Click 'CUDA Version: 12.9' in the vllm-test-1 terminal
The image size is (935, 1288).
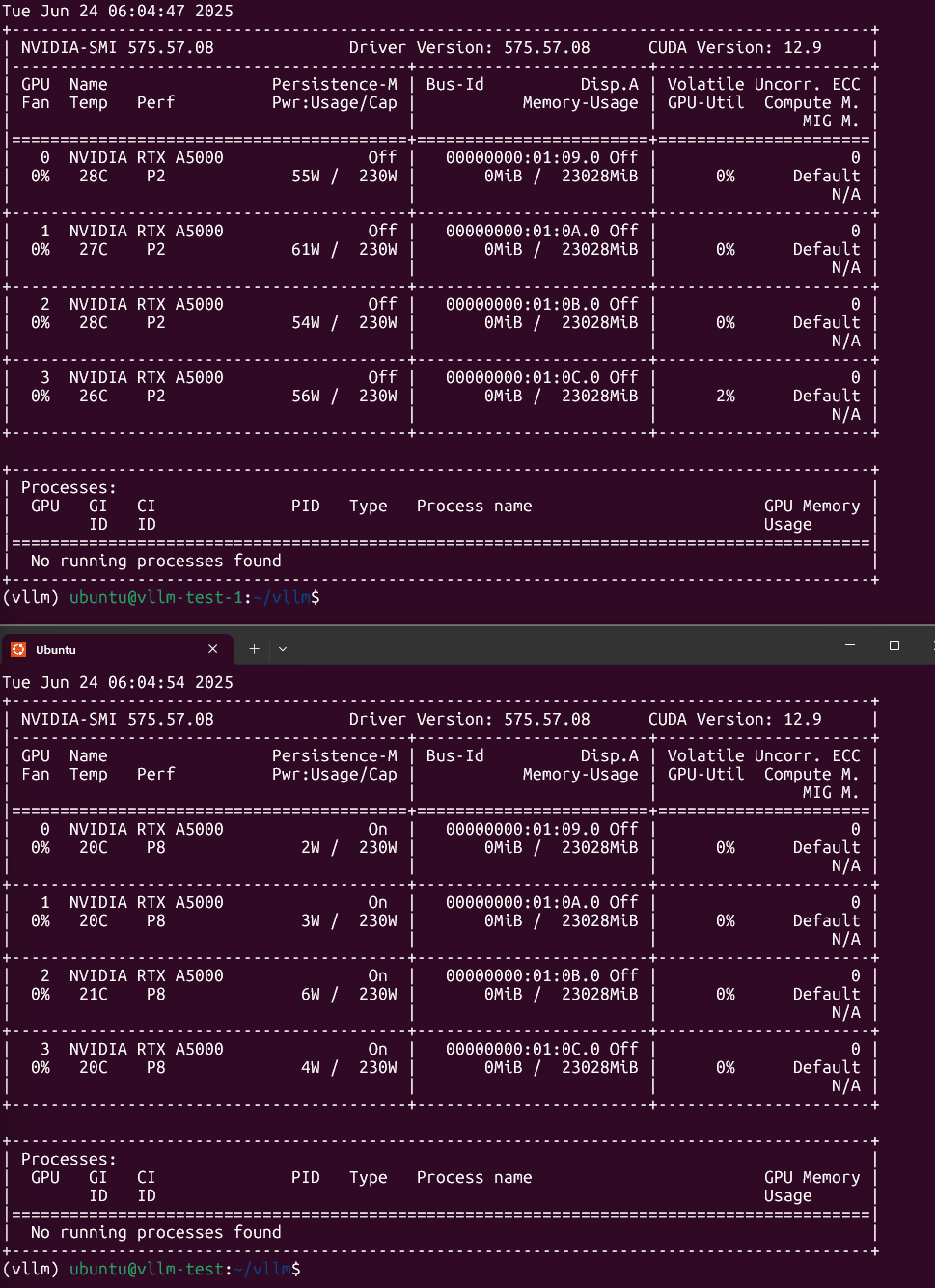(735, 47)
